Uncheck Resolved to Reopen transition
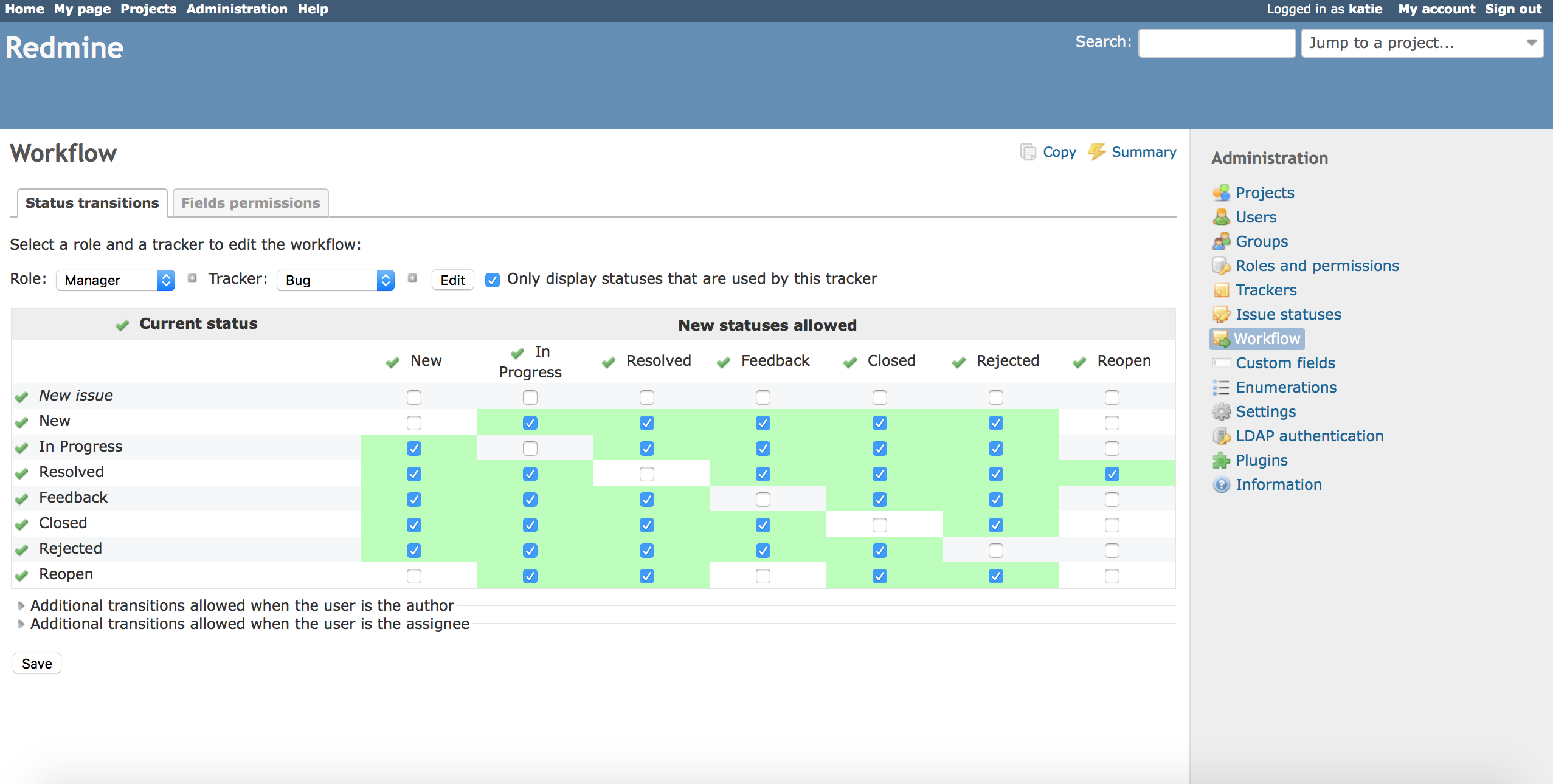The height and width of the screenshot is (784, 1553). [1112, 474]
